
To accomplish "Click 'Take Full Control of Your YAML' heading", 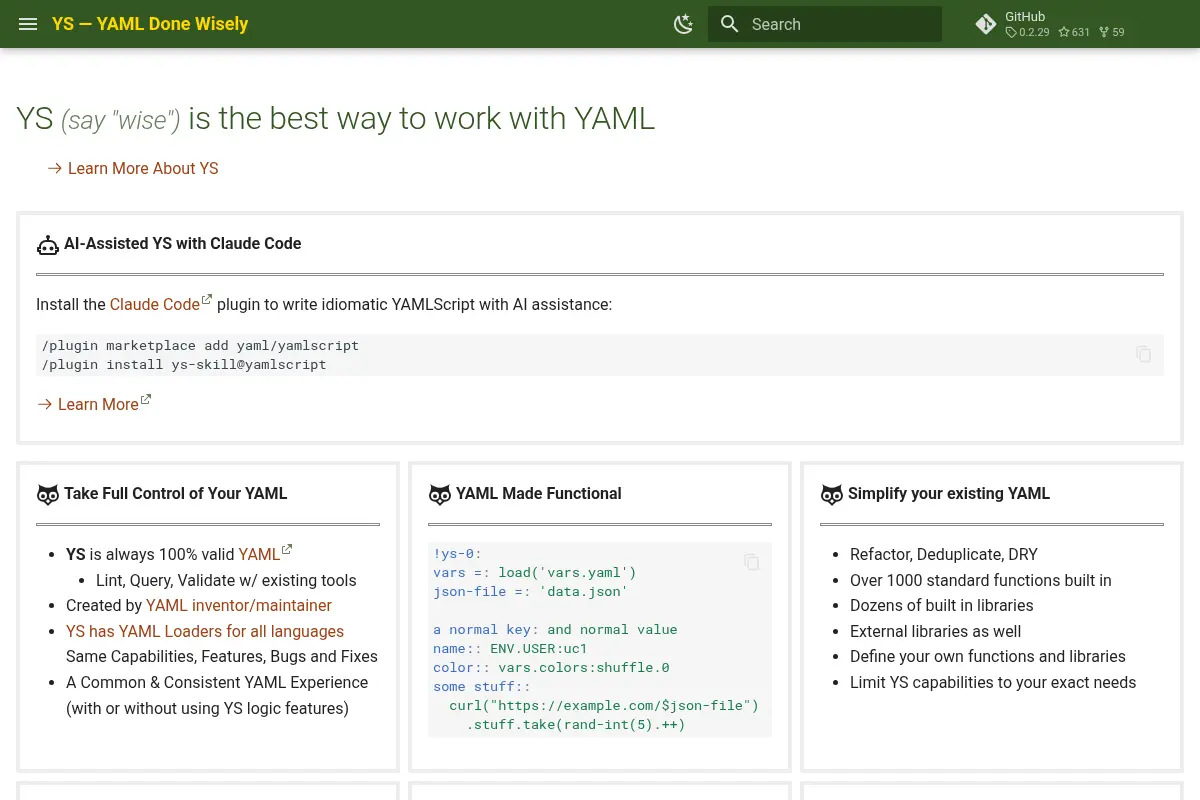I will coord(175,493).
